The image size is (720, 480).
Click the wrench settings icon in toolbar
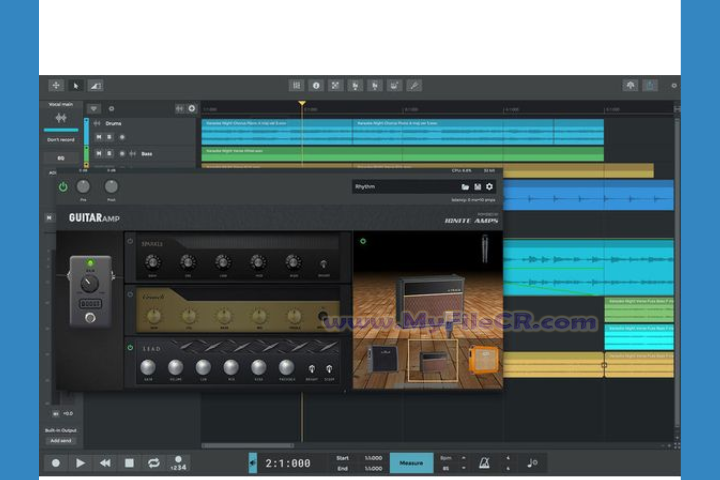pos(414,85)
